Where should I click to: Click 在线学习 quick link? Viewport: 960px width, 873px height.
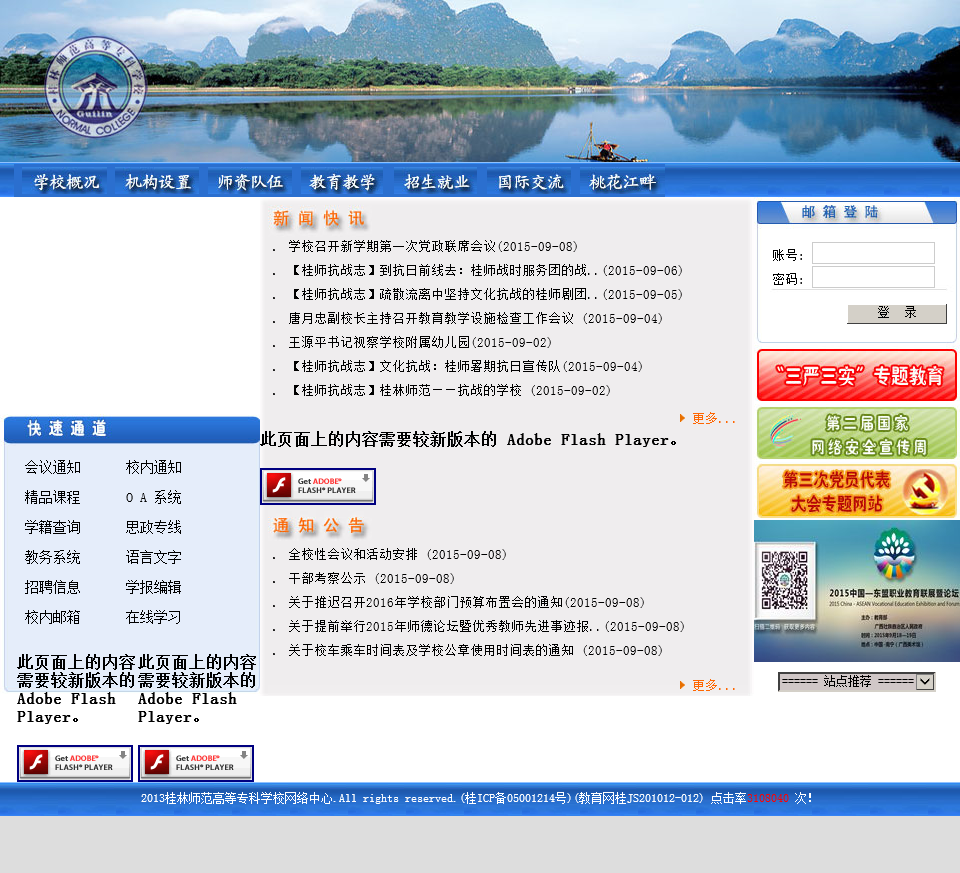coord(154,618)
